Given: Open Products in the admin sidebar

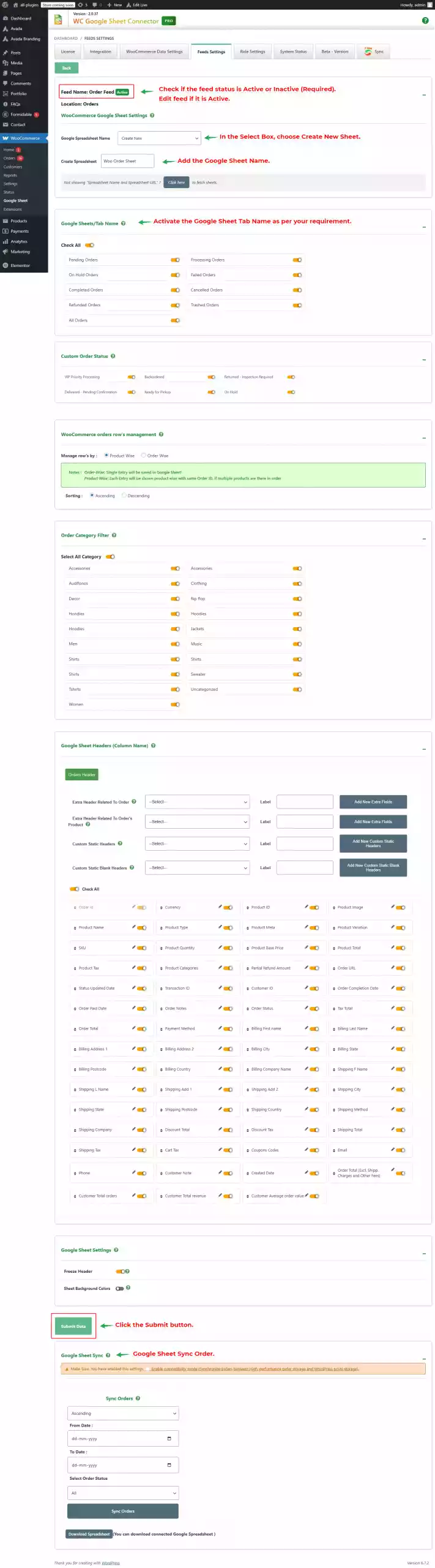Looking at the screenshot, I should point(18,221).
